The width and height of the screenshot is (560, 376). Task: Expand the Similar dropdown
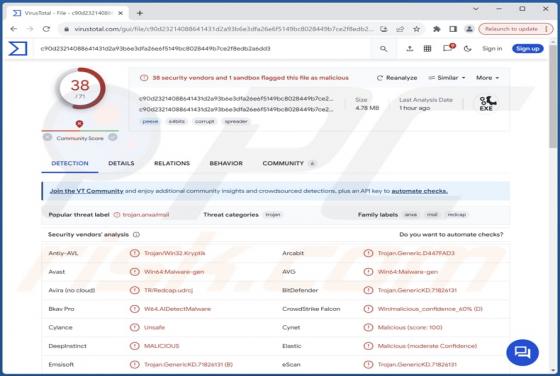click(447, 77)
